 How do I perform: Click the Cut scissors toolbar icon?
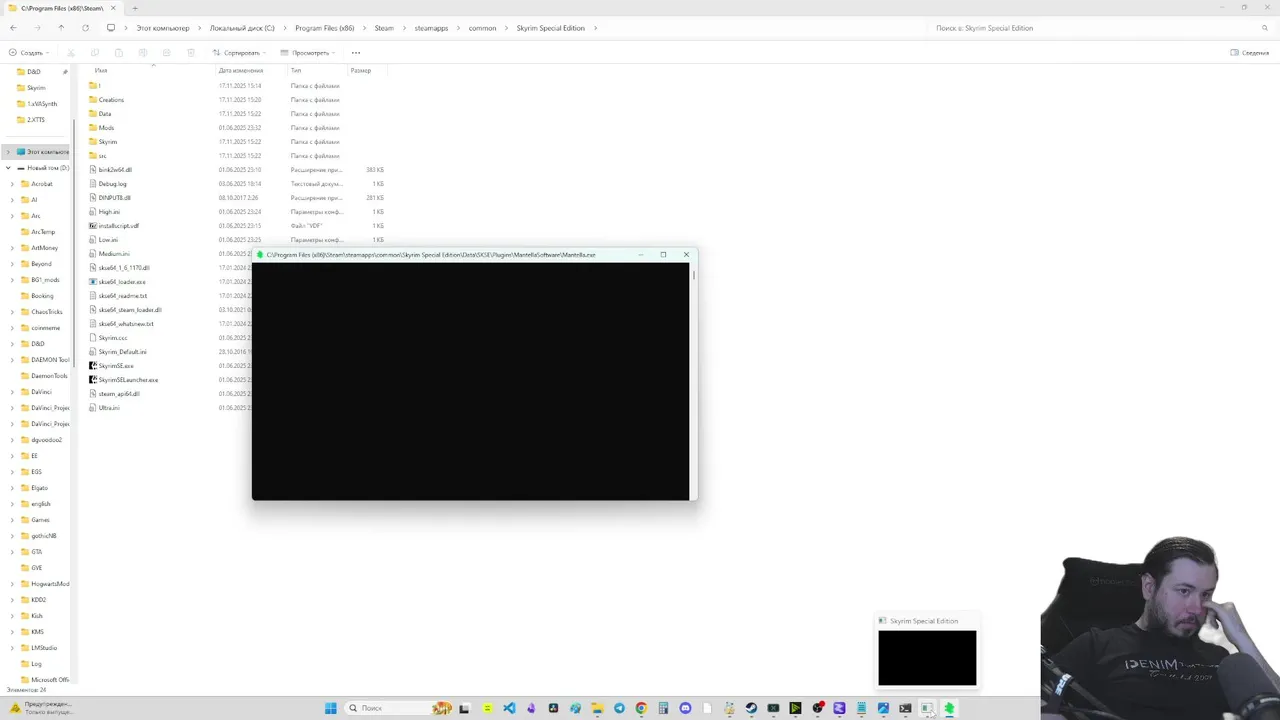[70, 53]
